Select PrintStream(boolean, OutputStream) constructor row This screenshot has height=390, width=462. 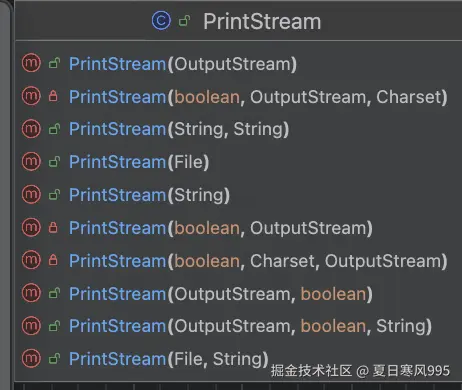tap(238, 228)
